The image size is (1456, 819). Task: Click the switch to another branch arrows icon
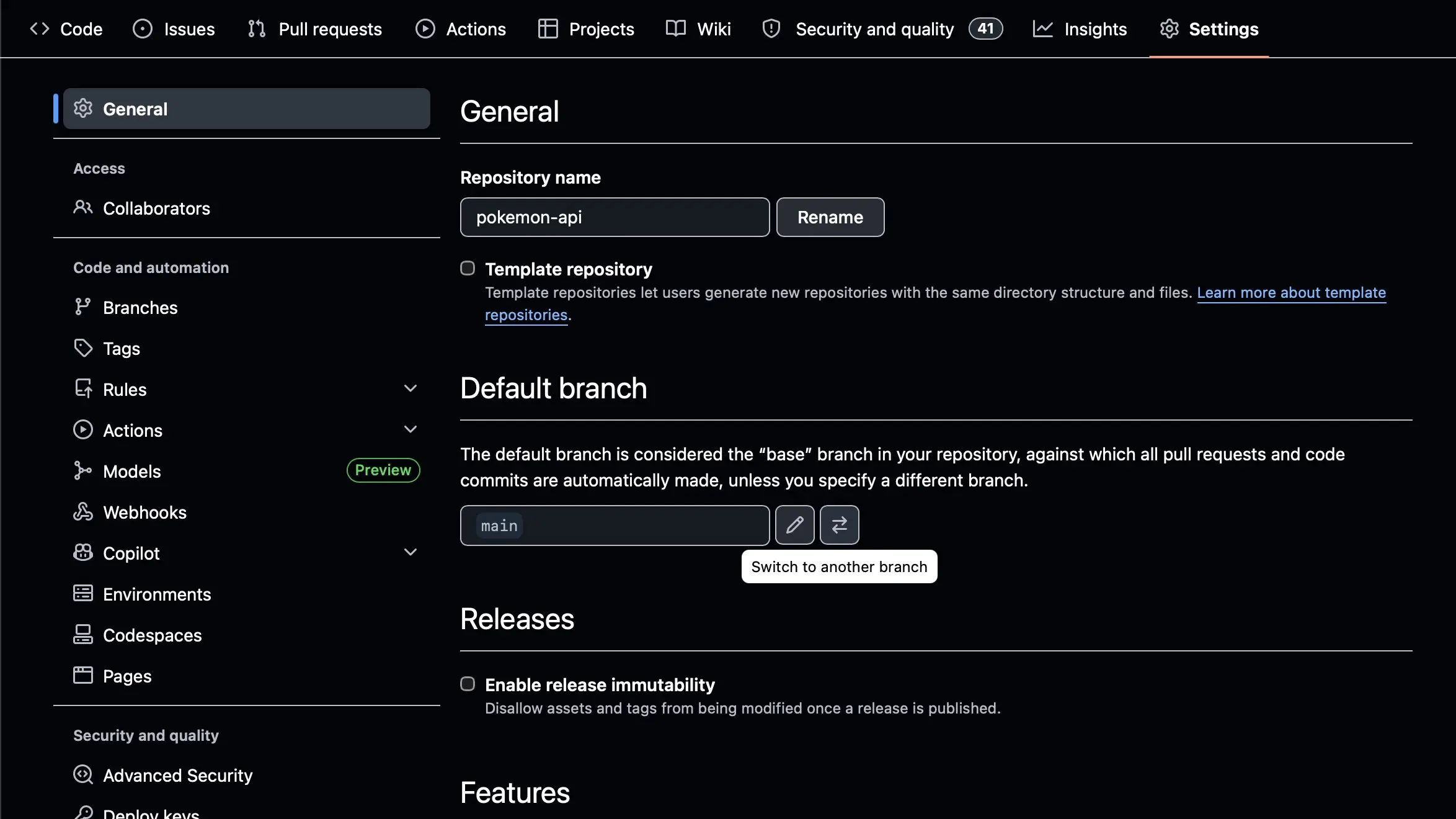pyautogui.click(x=839, y=525)
